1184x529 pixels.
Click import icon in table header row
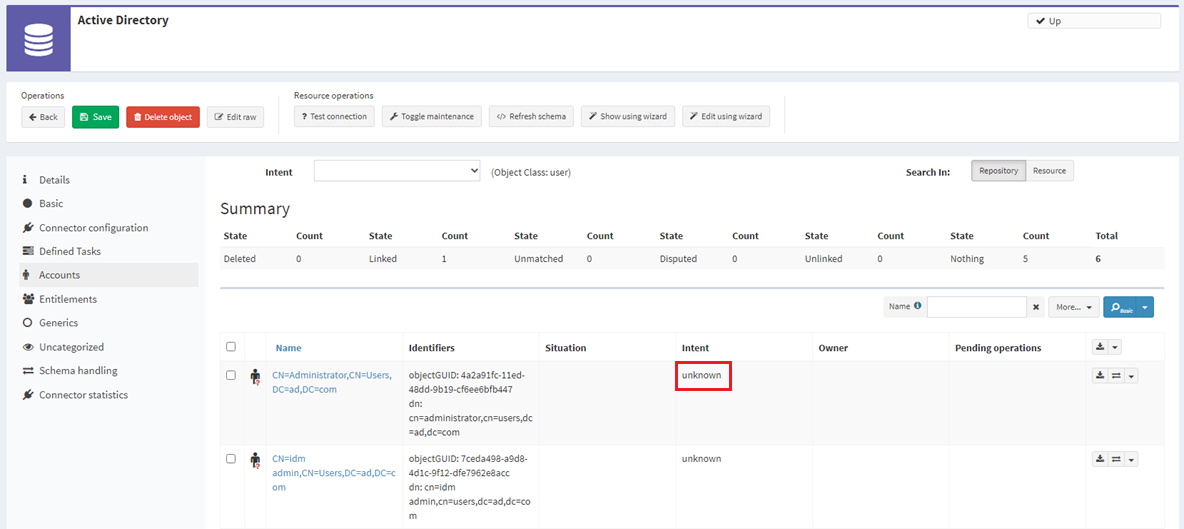1100,346
